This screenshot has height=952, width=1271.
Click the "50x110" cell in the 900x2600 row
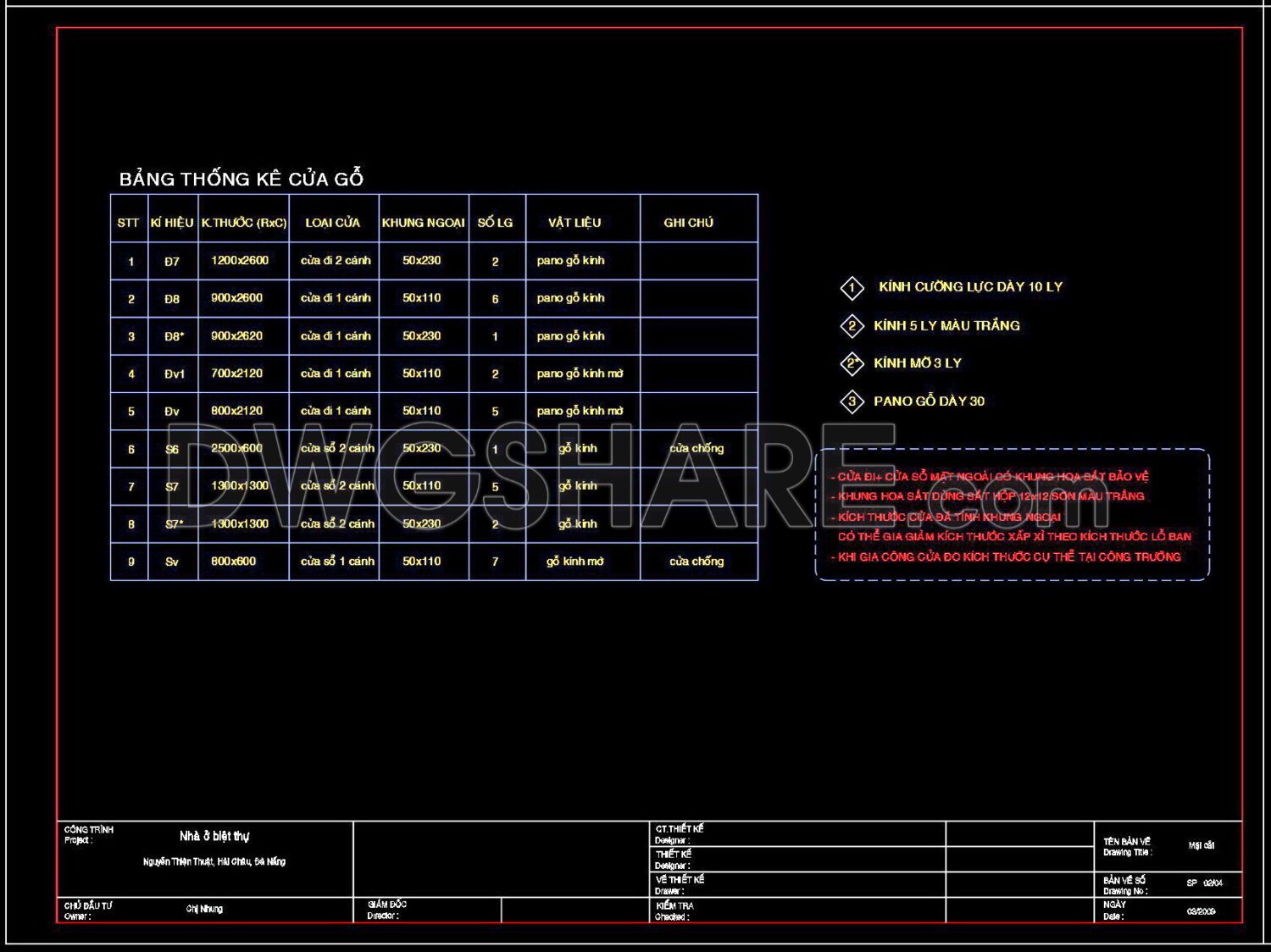tap(422, 297)
